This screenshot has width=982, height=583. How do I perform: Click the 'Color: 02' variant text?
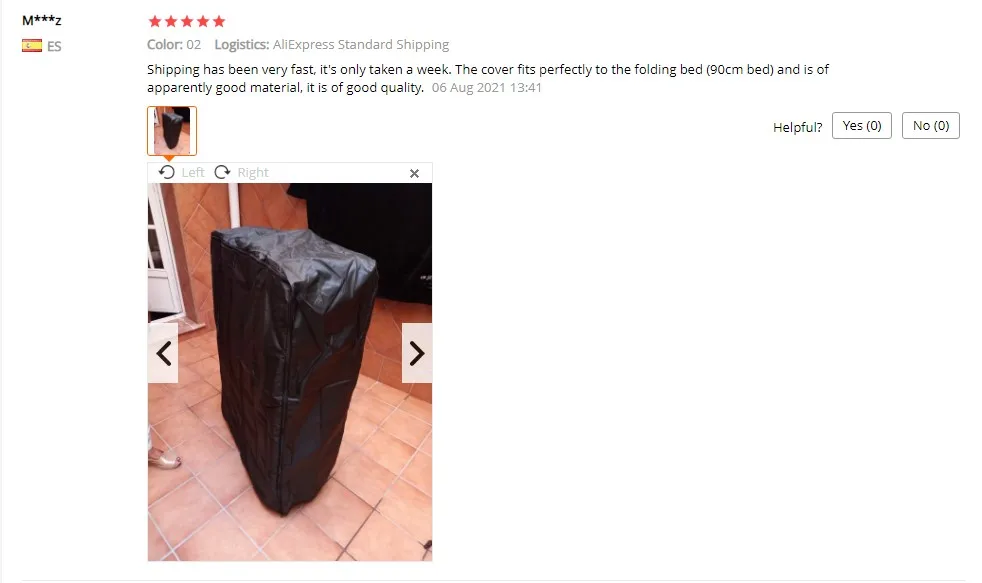coord(174,44)
